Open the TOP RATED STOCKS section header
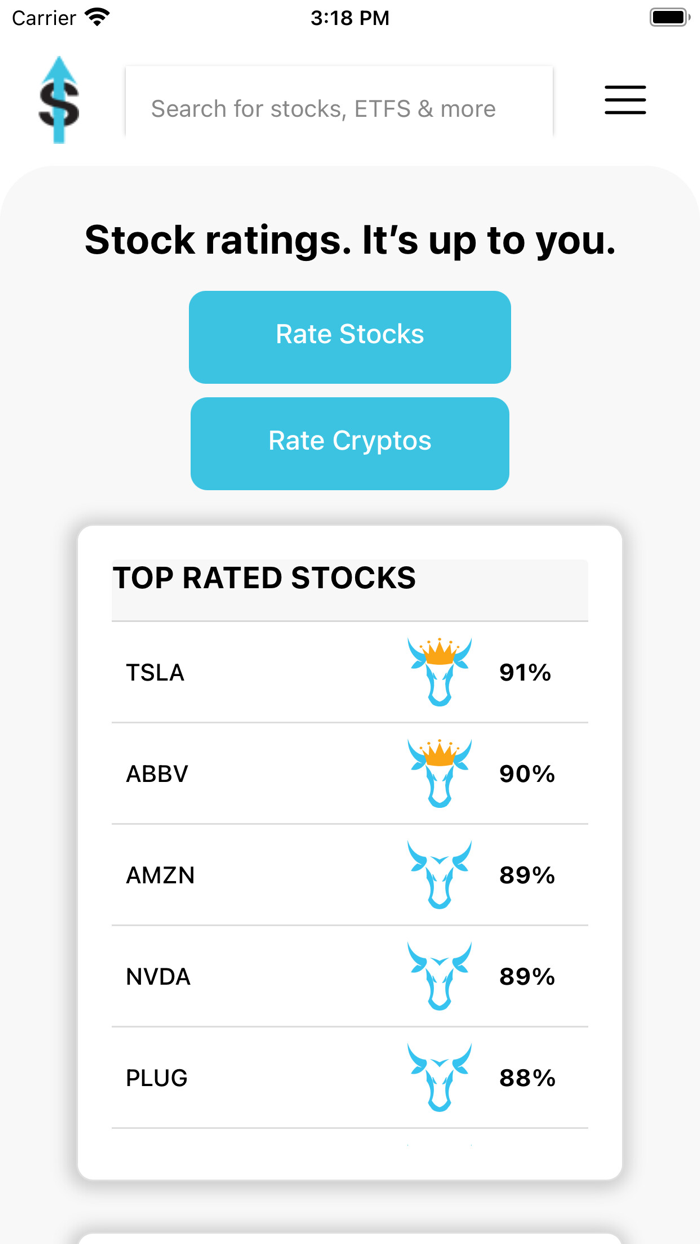The height and width of the screenshot is (1244, 700). (x=265, y=577)
